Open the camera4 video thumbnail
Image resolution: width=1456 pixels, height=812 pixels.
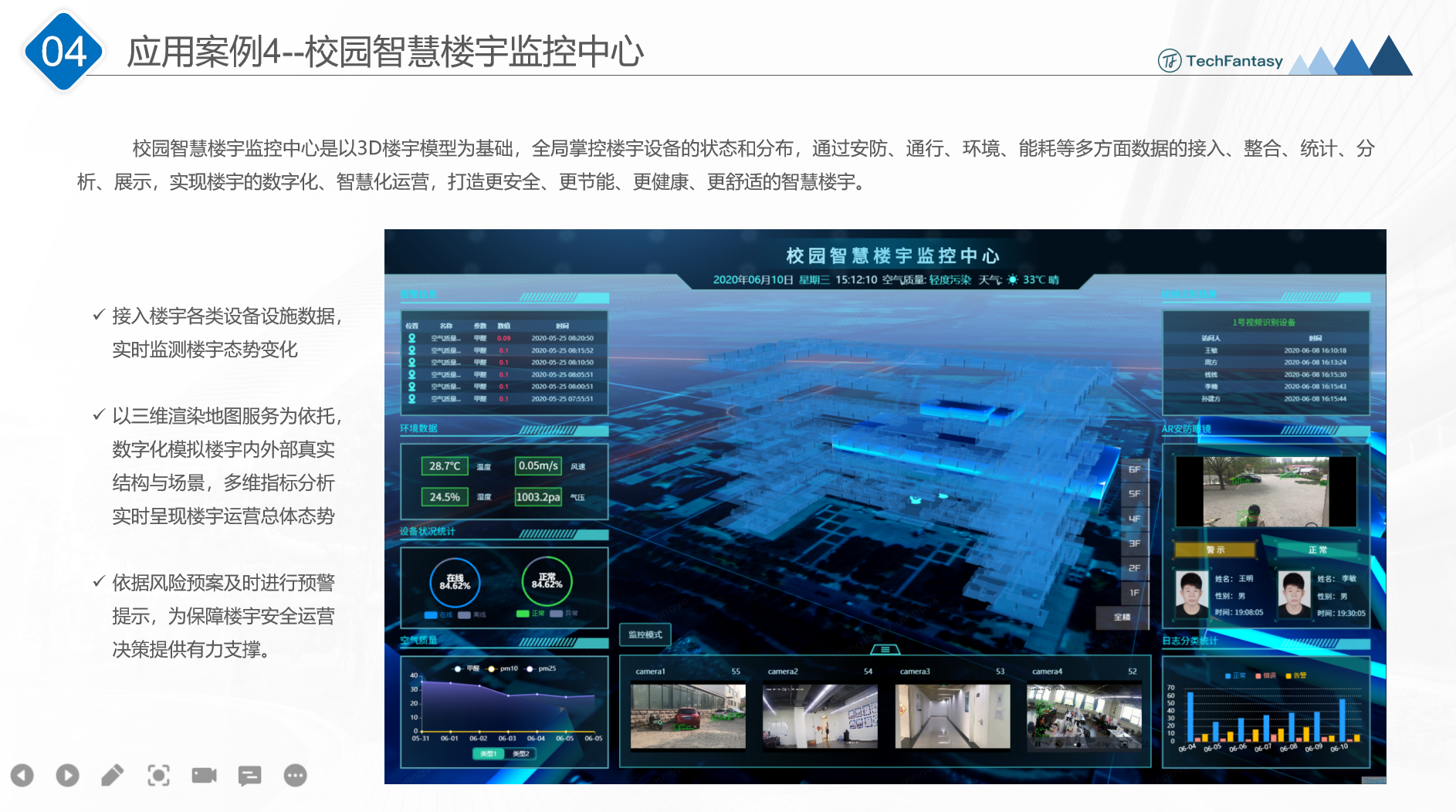(1084, 716)
